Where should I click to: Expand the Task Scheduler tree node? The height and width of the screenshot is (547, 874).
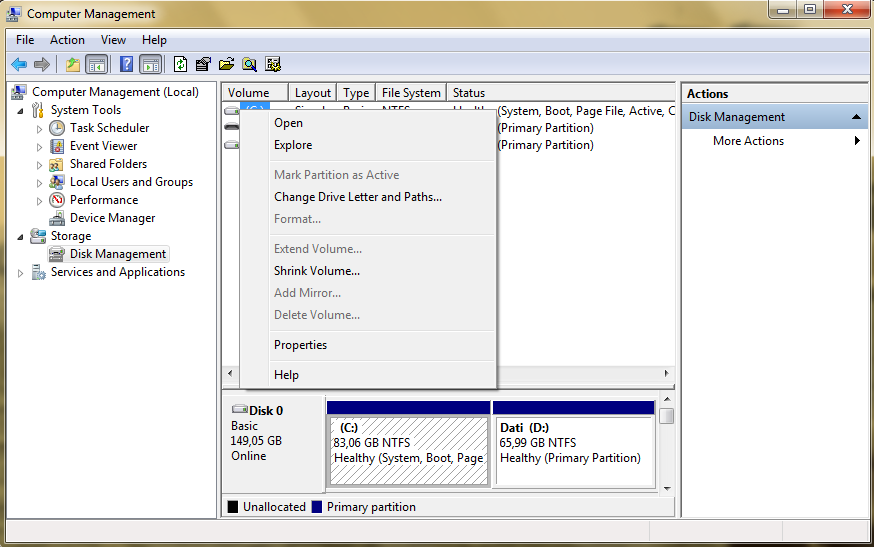(x=40, y=128)
